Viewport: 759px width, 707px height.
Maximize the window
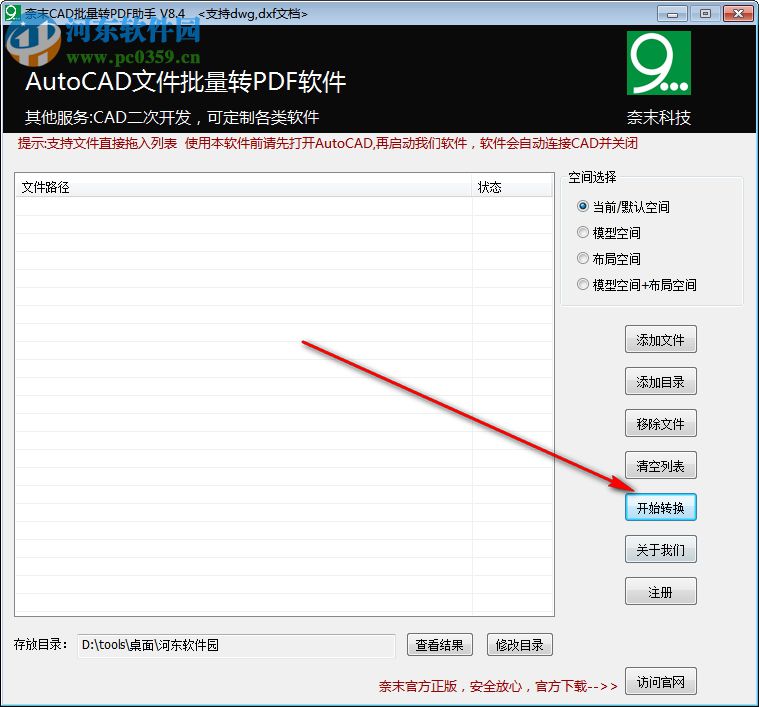pyautogui.click(x=705, y=14)
